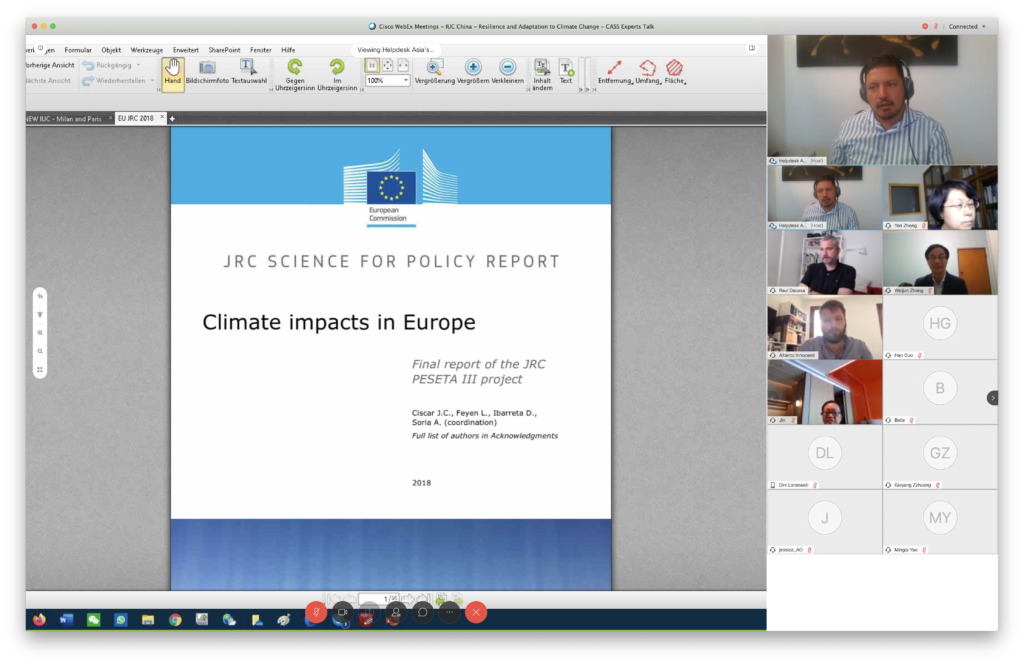Click the Bildschirmfoto camera icon
Viewport: 1024px width, 665px height.
[207, 68]
